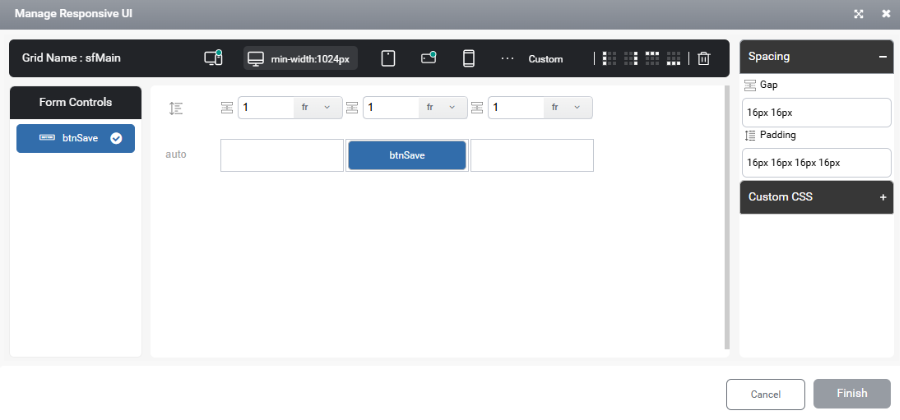The height and width of the screenshot is (420, 900).
Task: Switch to portrait tablet breakpoint icon
Action: [x=389, y=59]
